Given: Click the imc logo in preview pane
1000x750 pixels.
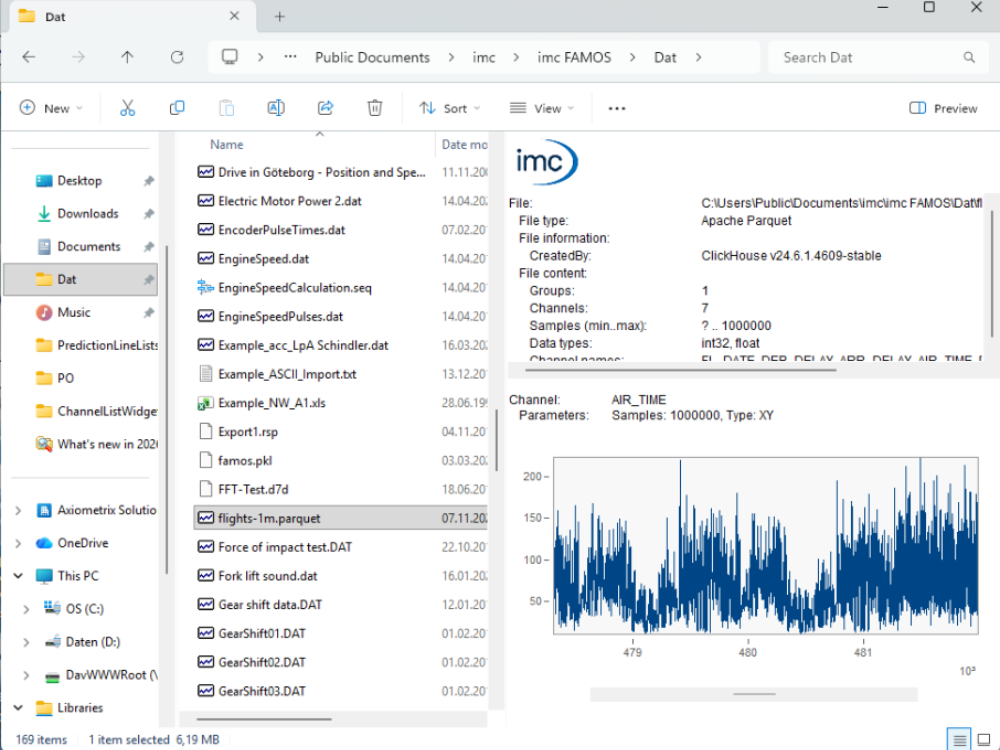Looking at the screenshot, I should [x=546, y=162].
